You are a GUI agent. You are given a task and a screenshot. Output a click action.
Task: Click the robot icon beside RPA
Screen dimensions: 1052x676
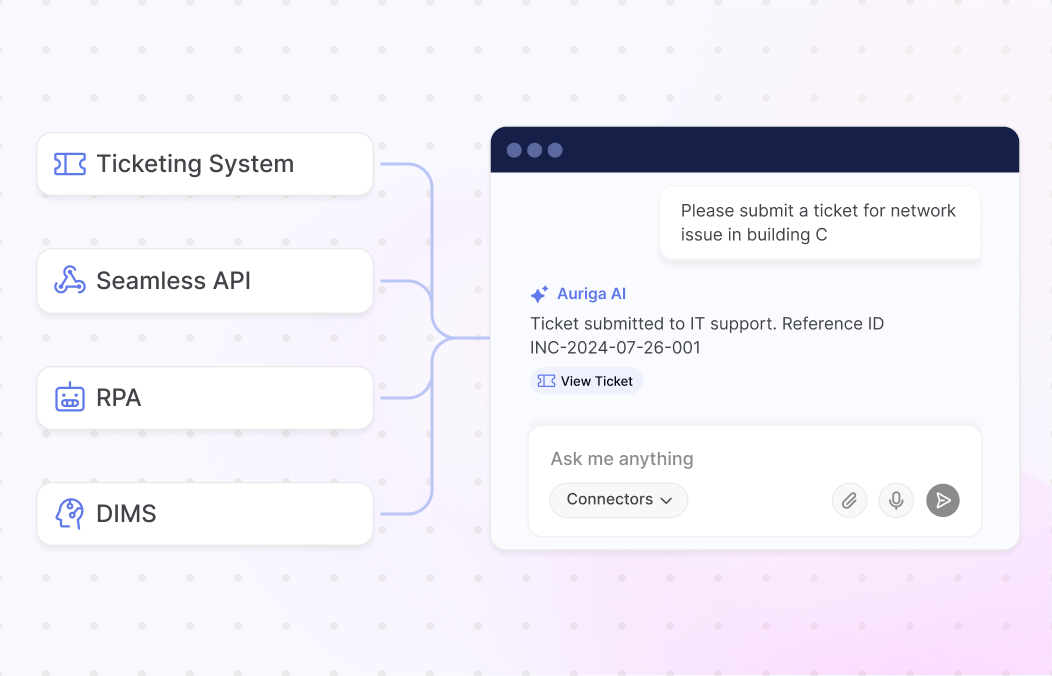point(70,397)
